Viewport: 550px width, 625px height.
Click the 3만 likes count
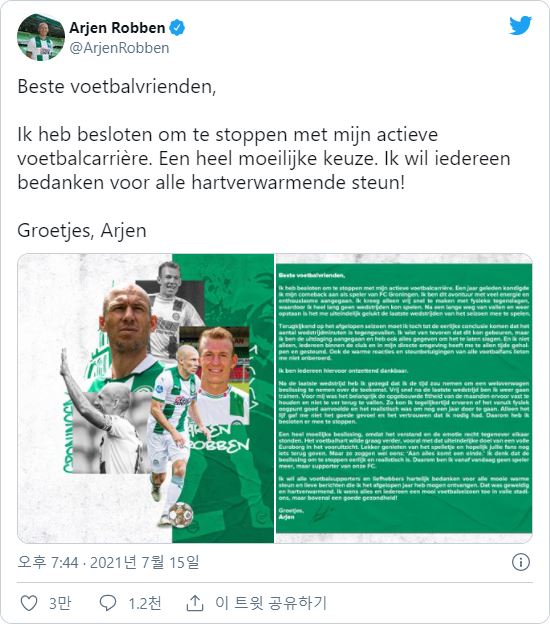pos(60,603)
